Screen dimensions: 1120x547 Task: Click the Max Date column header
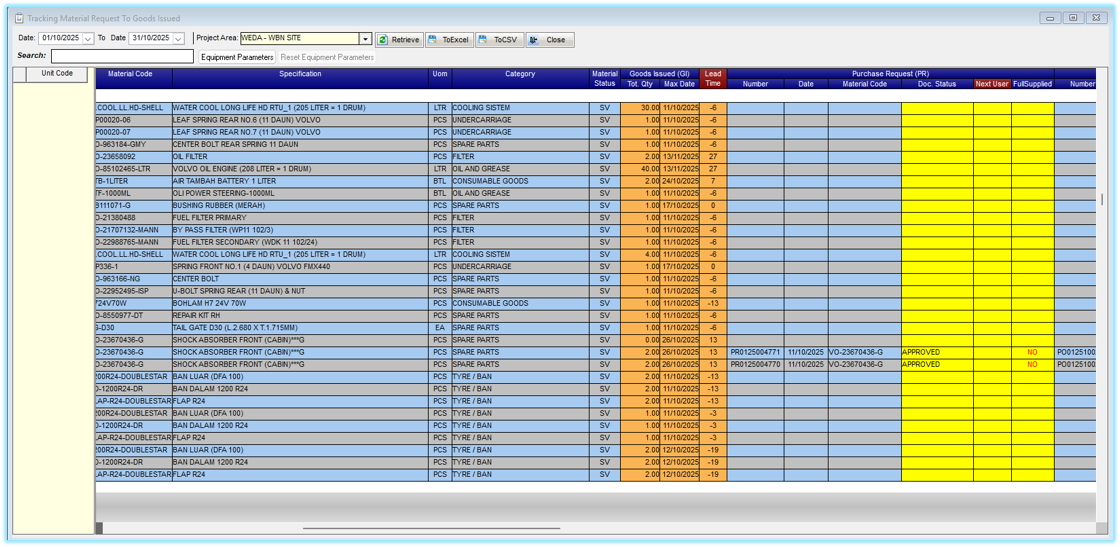click(679, 84)
